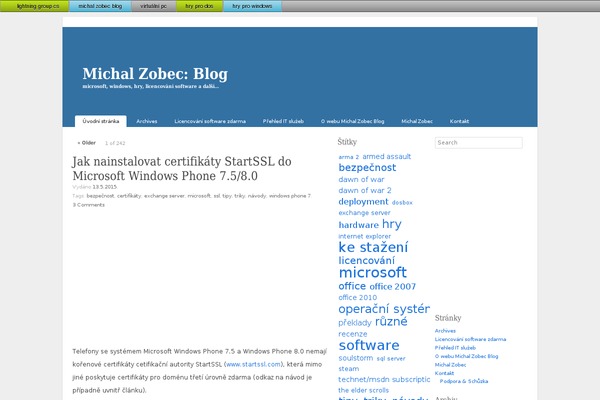Open Michal Zobec in the navigation bar

[417, 121]
